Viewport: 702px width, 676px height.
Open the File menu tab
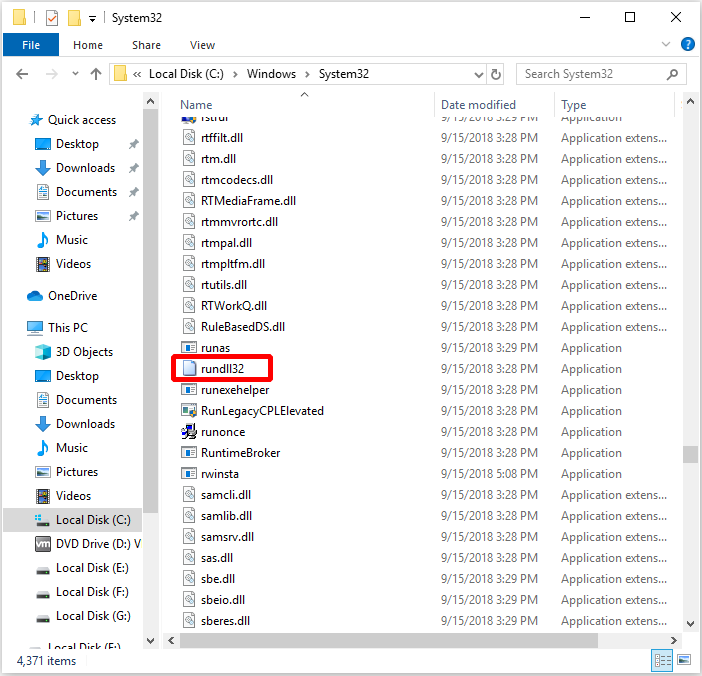(x=31, y=45)
